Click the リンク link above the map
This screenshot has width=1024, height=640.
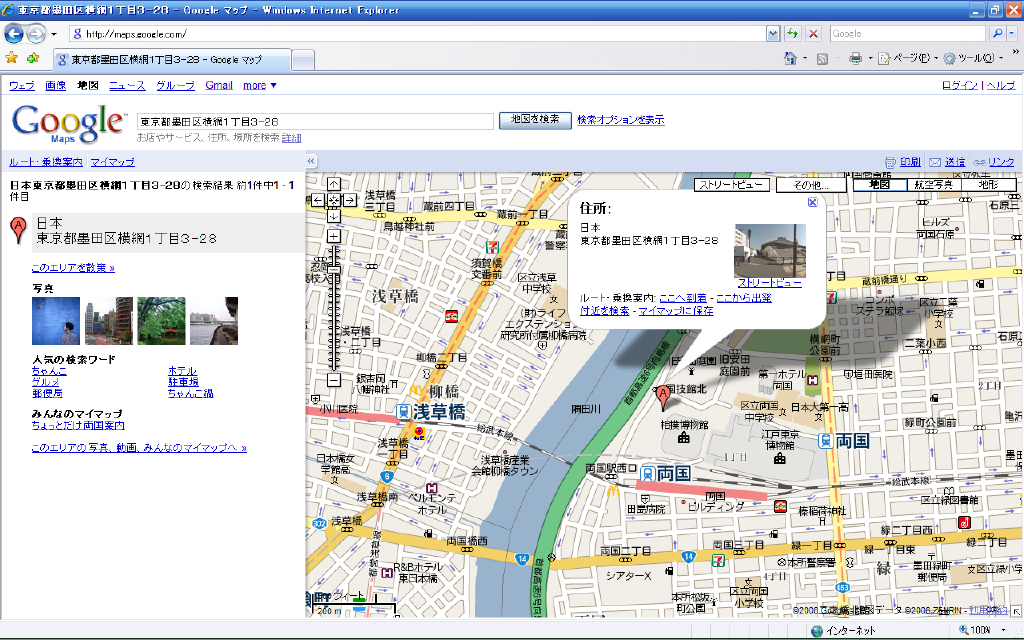point(1001,161)
